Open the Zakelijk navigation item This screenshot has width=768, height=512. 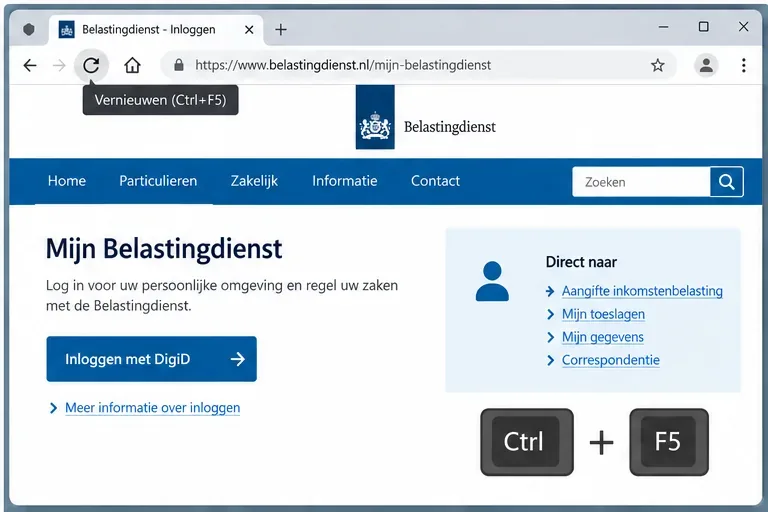254,181
